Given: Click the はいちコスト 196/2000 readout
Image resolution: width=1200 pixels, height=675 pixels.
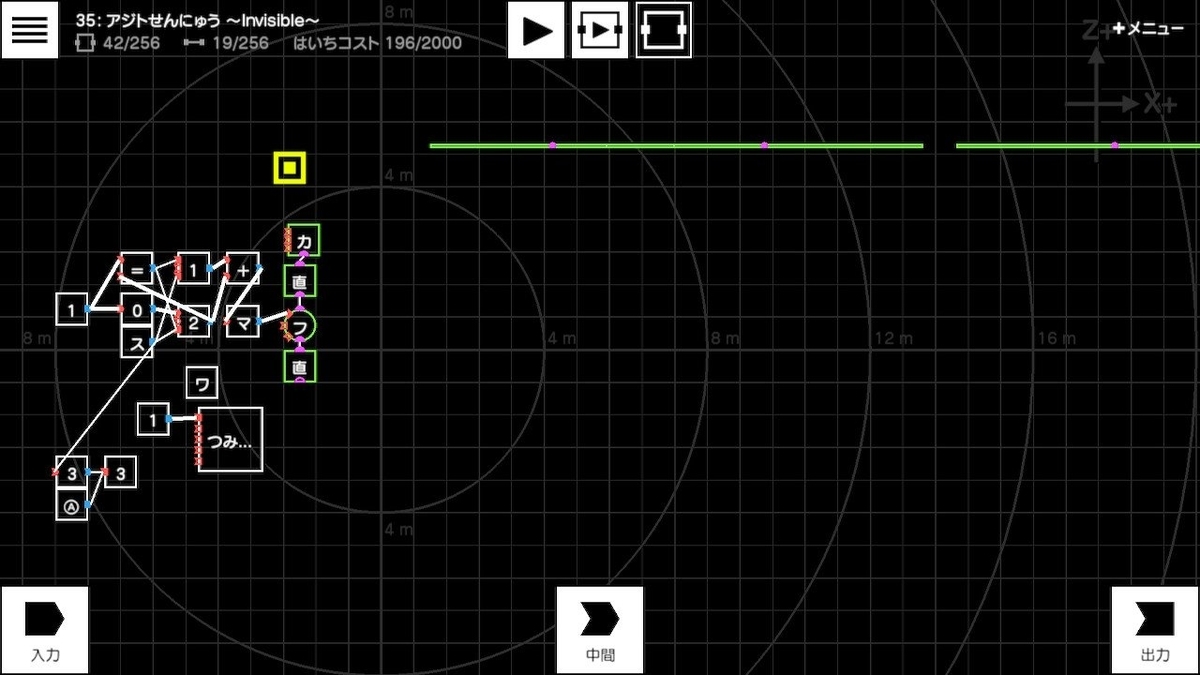Looking at the screenshot, I should (x=377, y=43).
